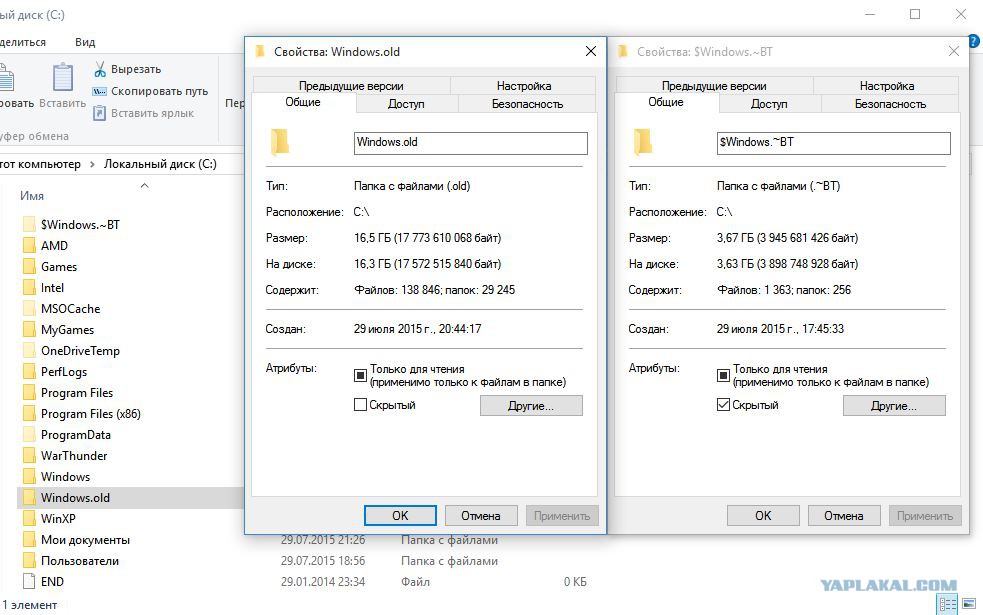
Task: Click the OneDriveTemp folder icon
Action: point(29,350)
